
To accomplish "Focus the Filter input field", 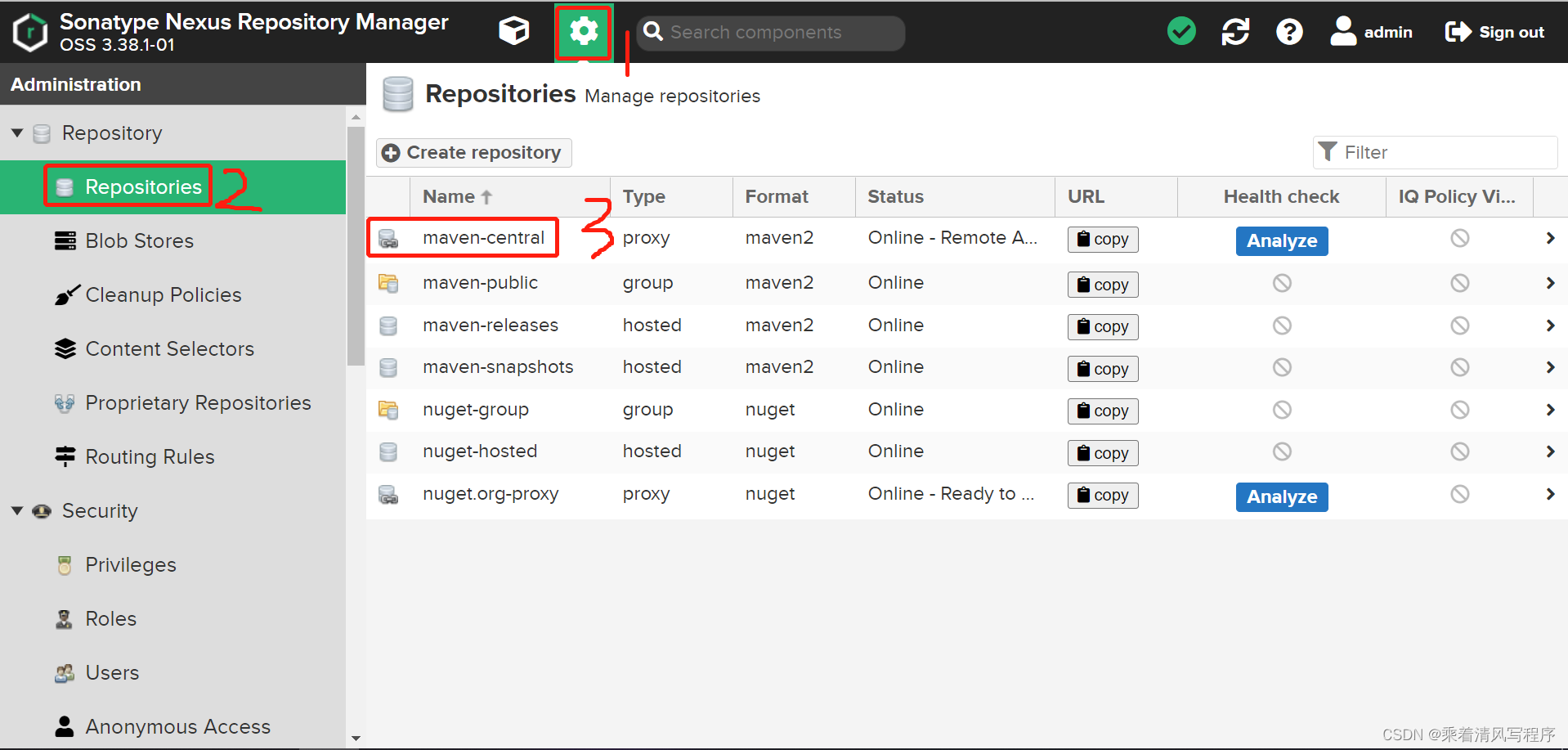I will 1435,152.
